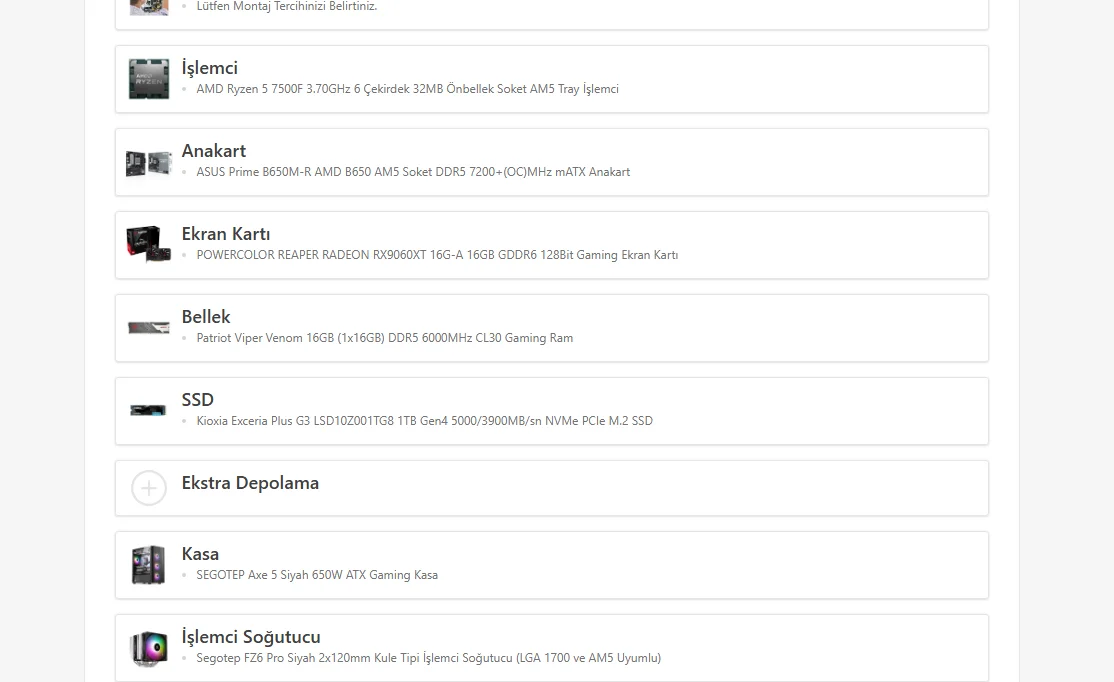Expand the Ekran Kartı section
1114x682 pixels.
tap(226, 234)
